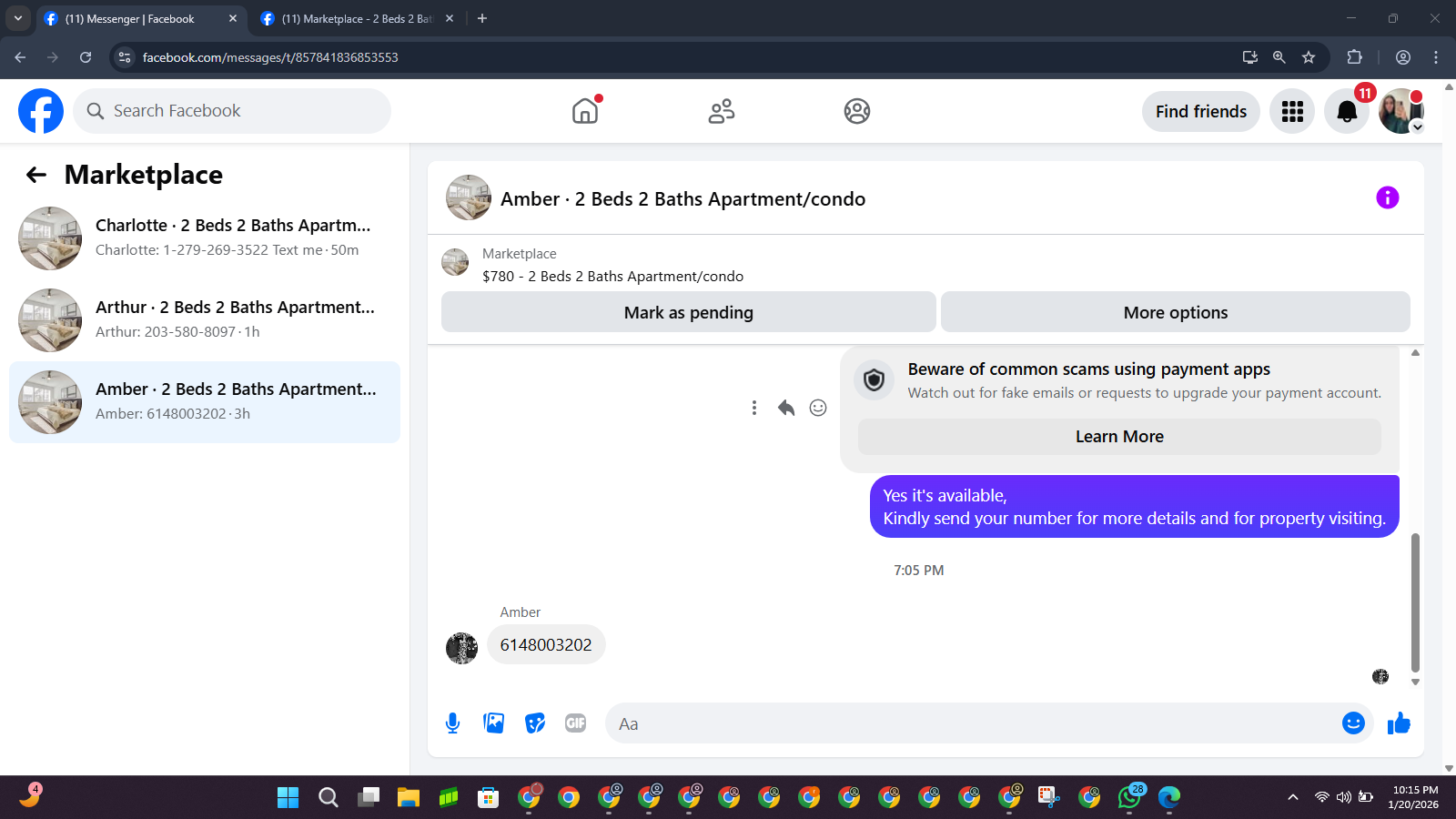Expand the tab search dropdown

[18, 18]
